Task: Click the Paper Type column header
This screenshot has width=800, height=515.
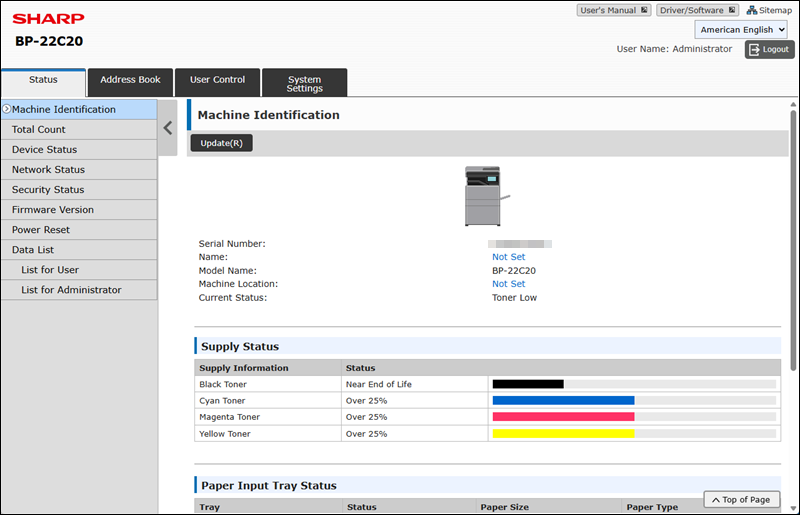Action: coord(652,507)
